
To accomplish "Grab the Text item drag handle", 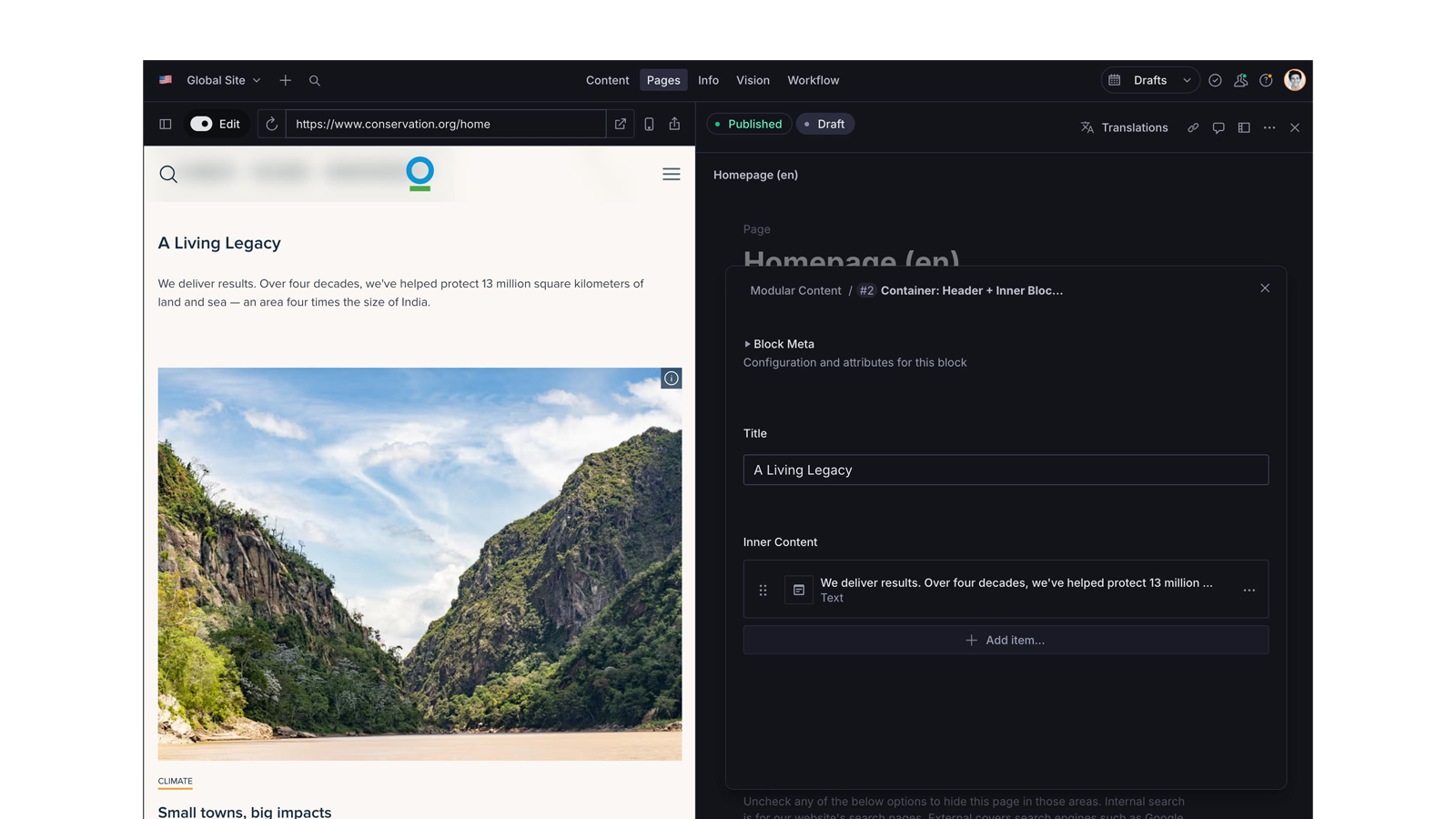I will (x=763, y=590).
